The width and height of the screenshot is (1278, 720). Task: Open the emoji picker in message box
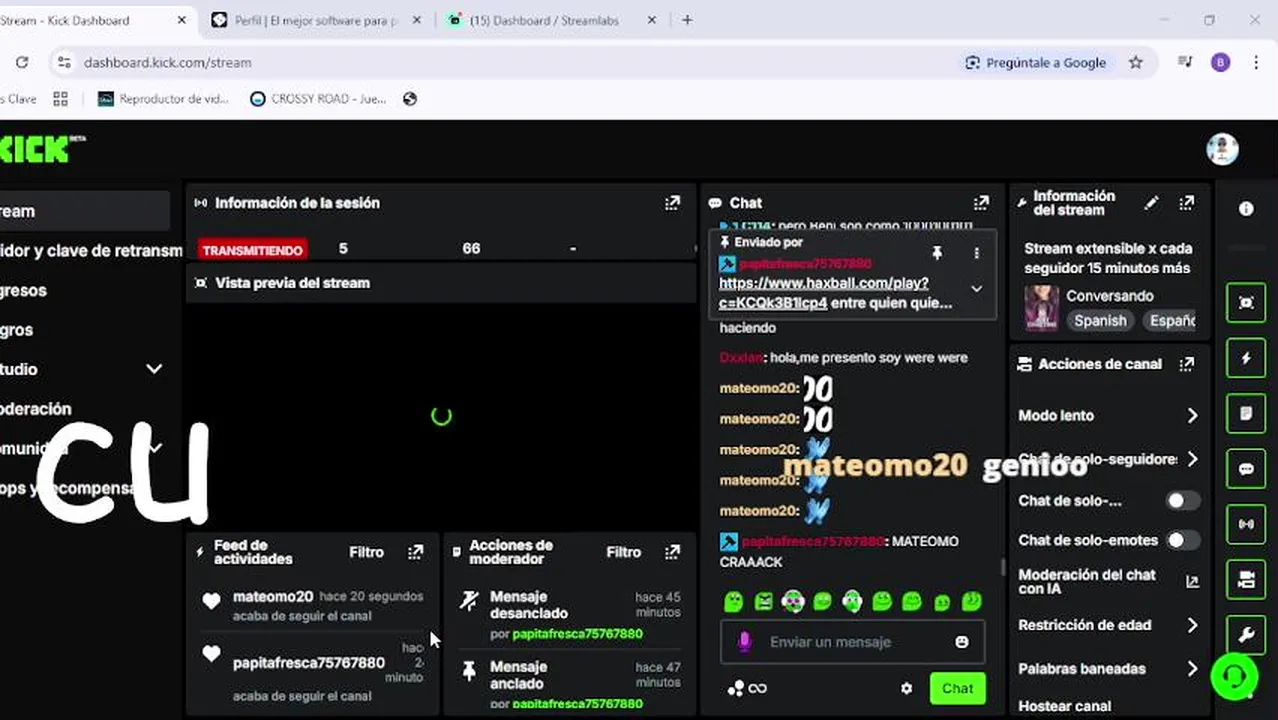pyautogui.click(x=962, y=642)
